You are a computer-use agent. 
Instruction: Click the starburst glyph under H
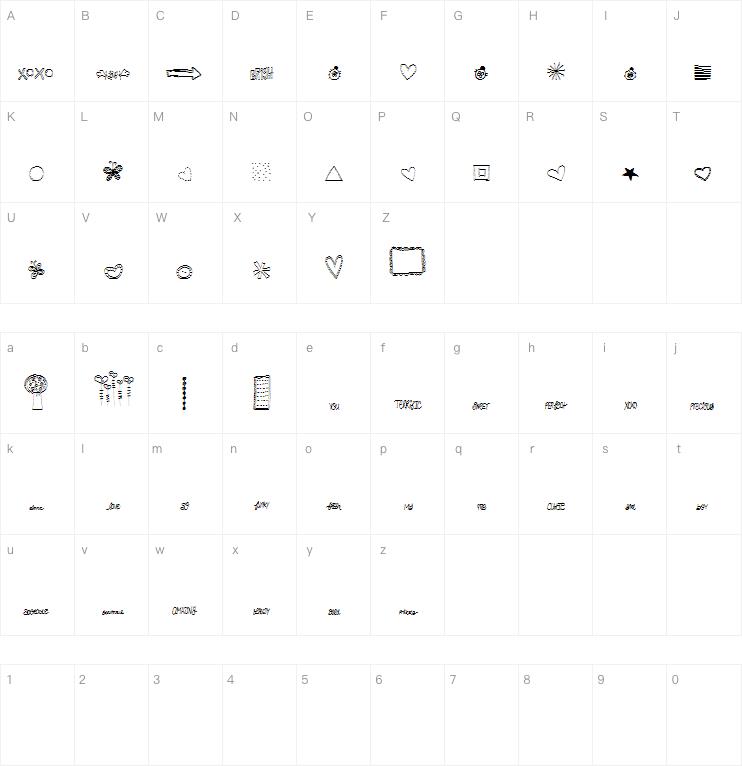(556, 72)
